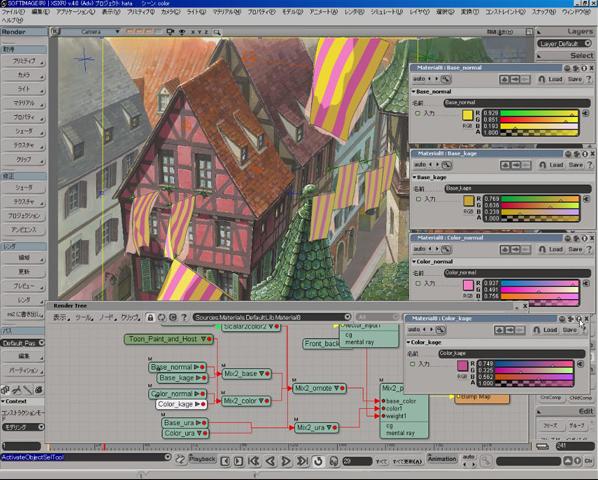
Task: Click the script editor icon beside Playback
Action: 180,459
